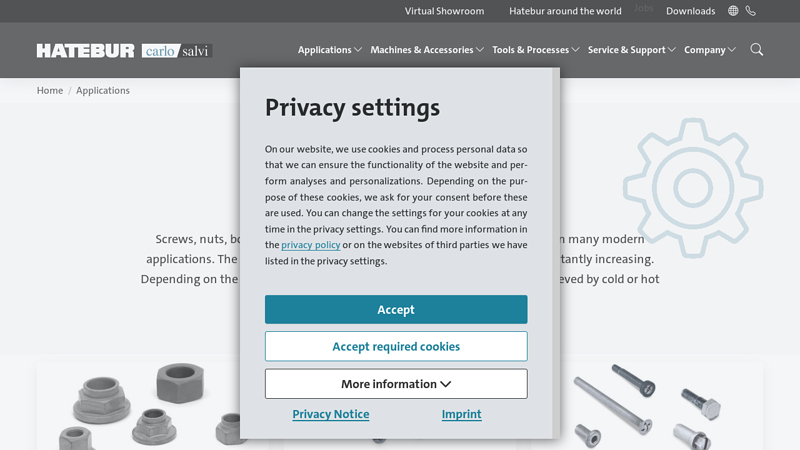Viewport: 800px width, 450px height.
Task: Click the Hatebur Carlo Salvi logo
Action: [124, 50]
